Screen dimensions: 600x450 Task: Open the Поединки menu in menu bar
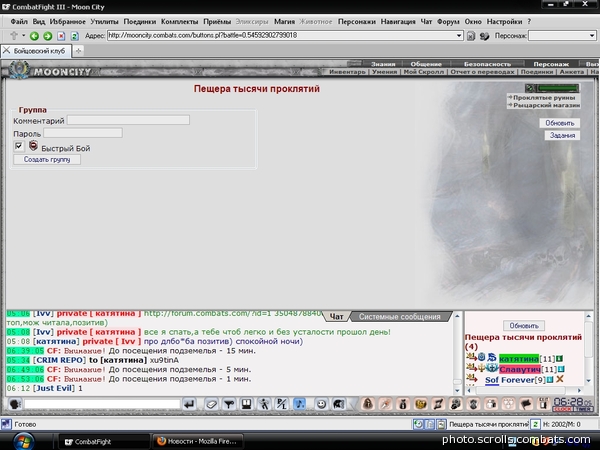140,21
